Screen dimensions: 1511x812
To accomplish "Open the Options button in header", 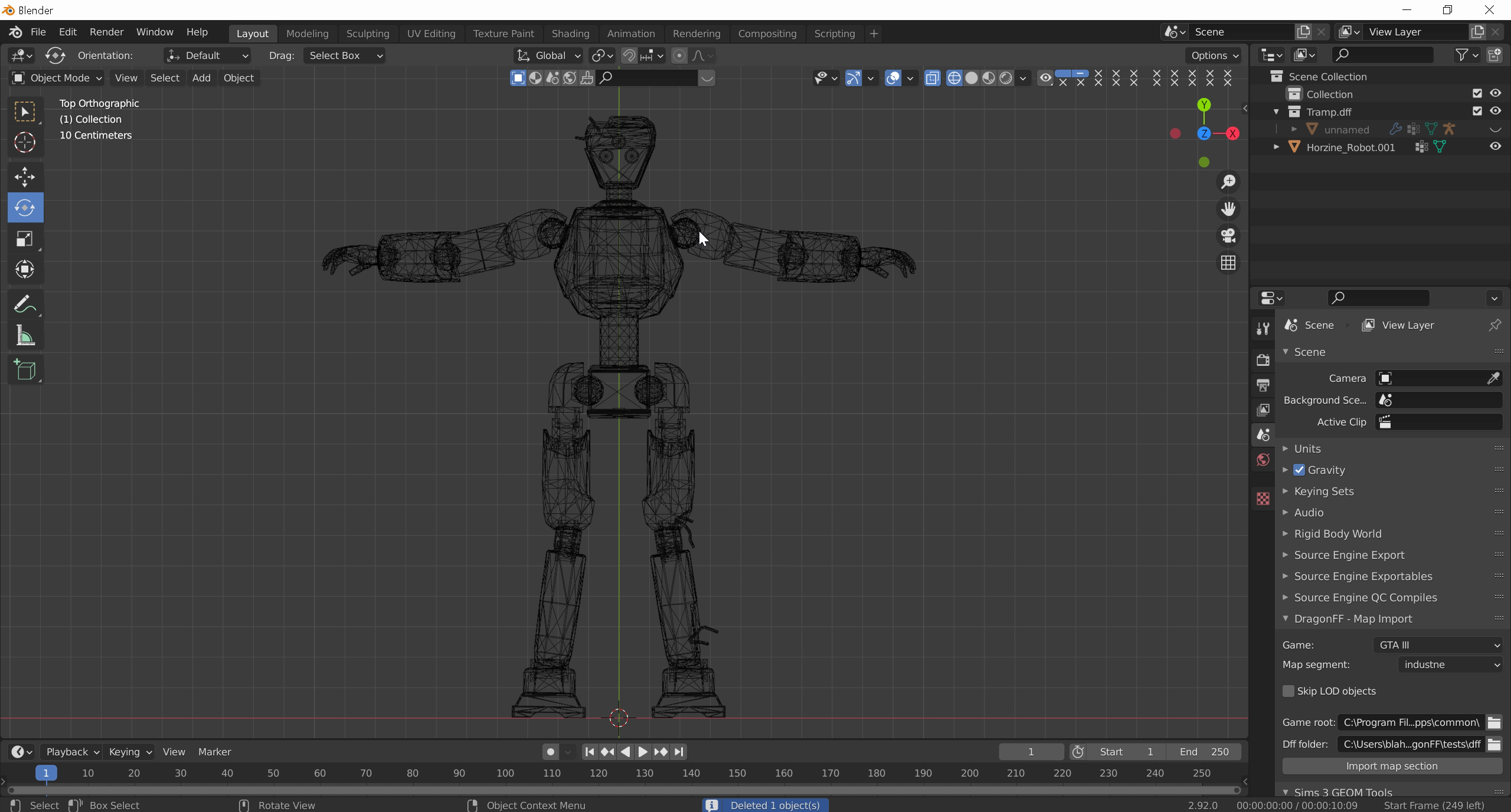I will click(1214, 55).
